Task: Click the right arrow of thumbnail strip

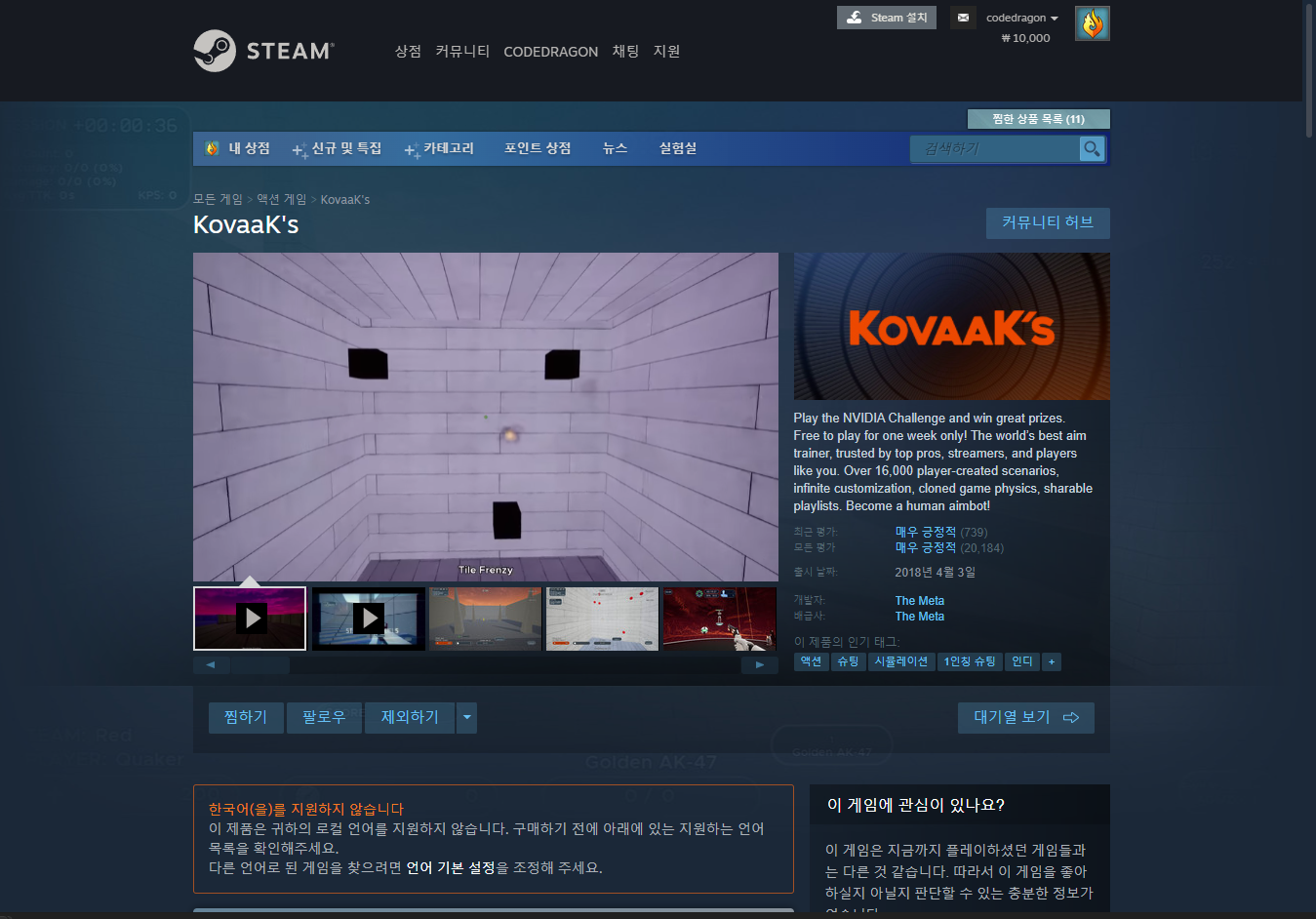Action: pyautogui.click(x=760, y=665)
